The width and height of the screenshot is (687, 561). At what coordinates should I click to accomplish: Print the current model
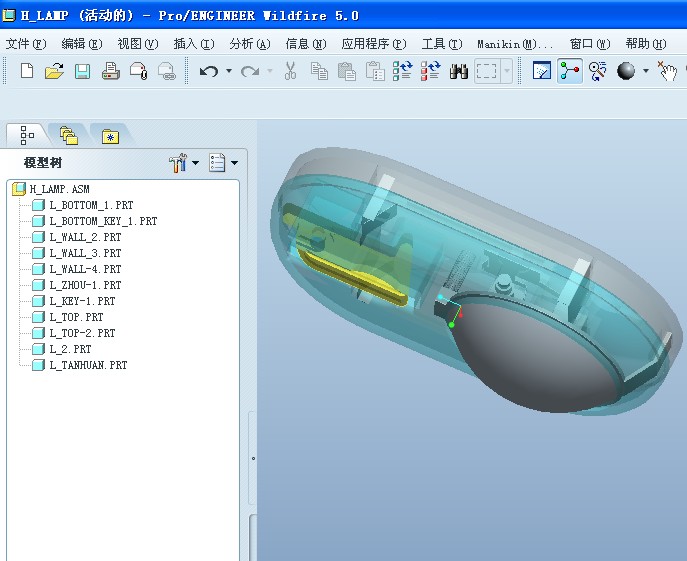point(110,71)
